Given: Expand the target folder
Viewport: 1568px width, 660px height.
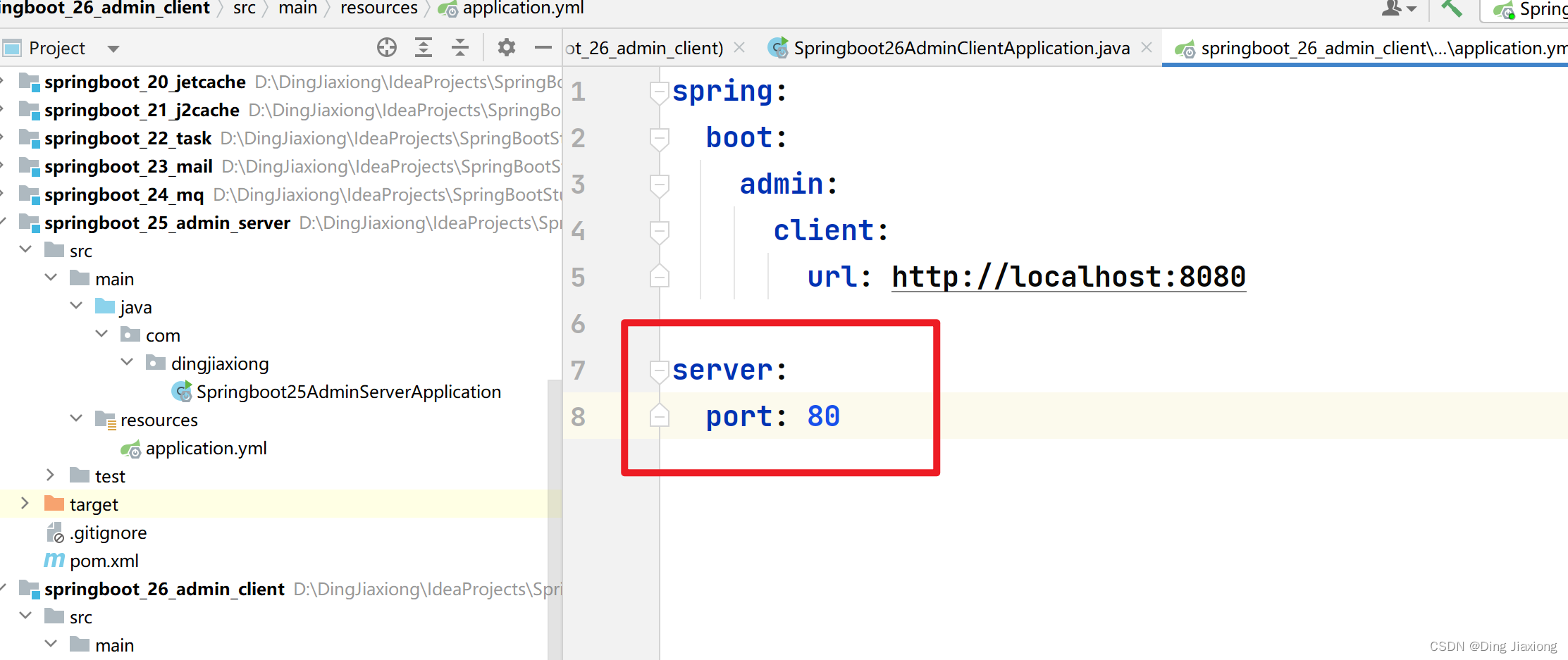Looking at the screenshot, I should tap(25, 503).
